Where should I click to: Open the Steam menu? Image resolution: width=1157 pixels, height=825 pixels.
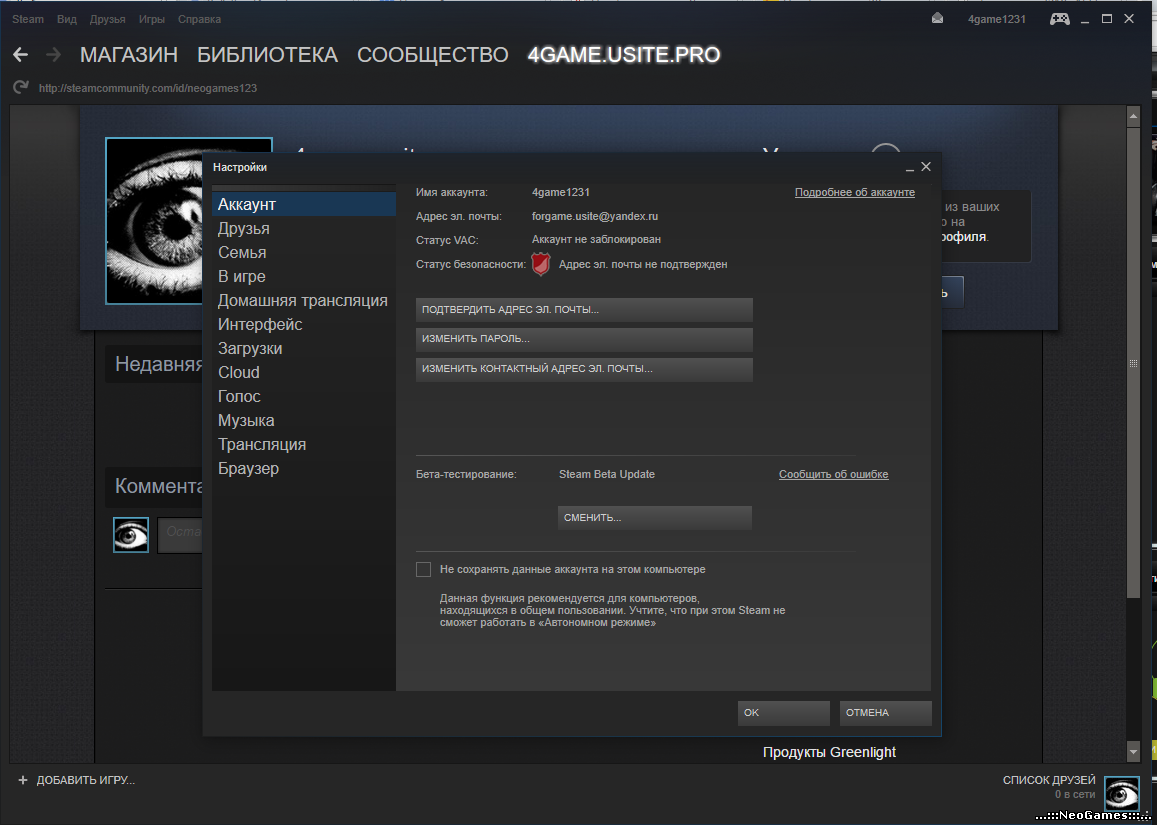coord(28,19)
